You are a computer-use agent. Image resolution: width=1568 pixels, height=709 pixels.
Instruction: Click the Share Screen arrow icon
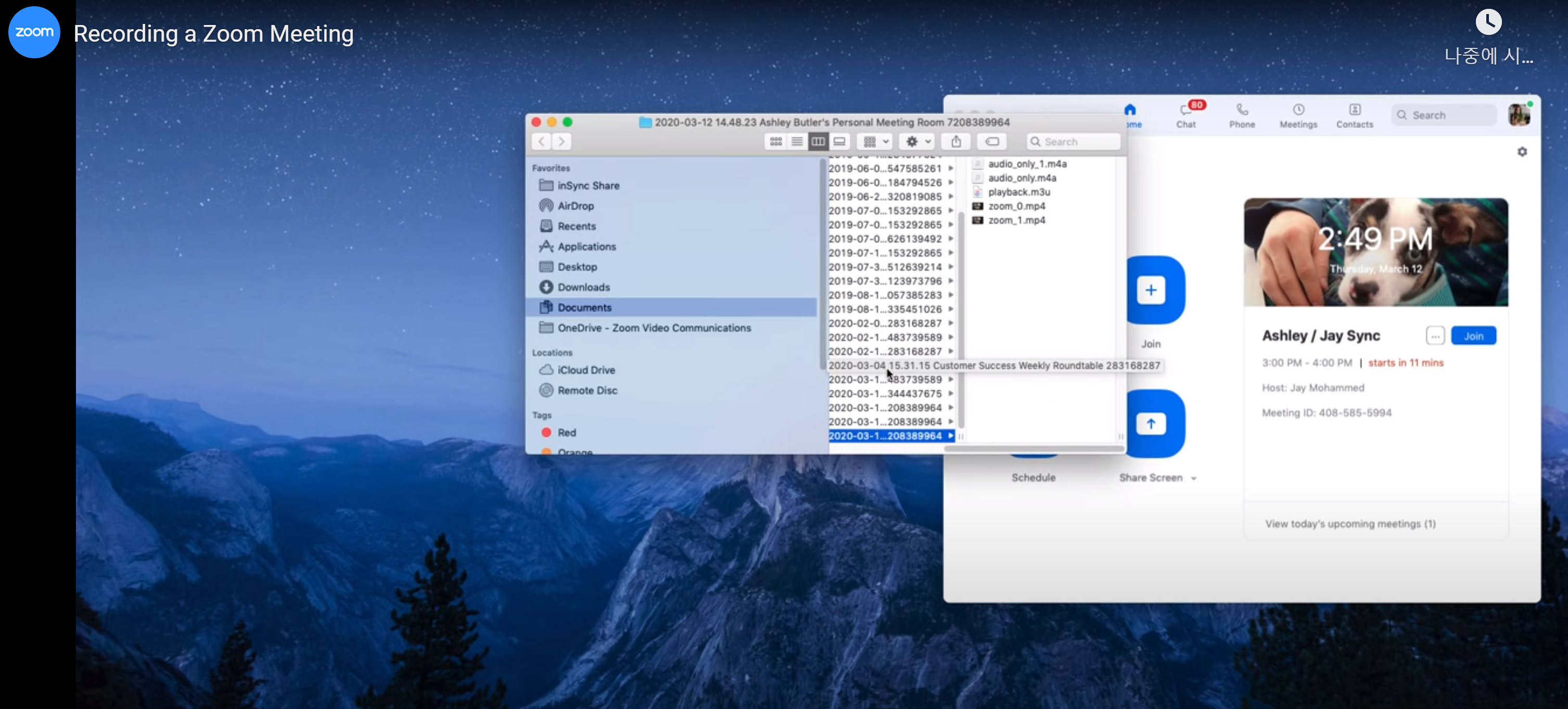[1151, 424]
